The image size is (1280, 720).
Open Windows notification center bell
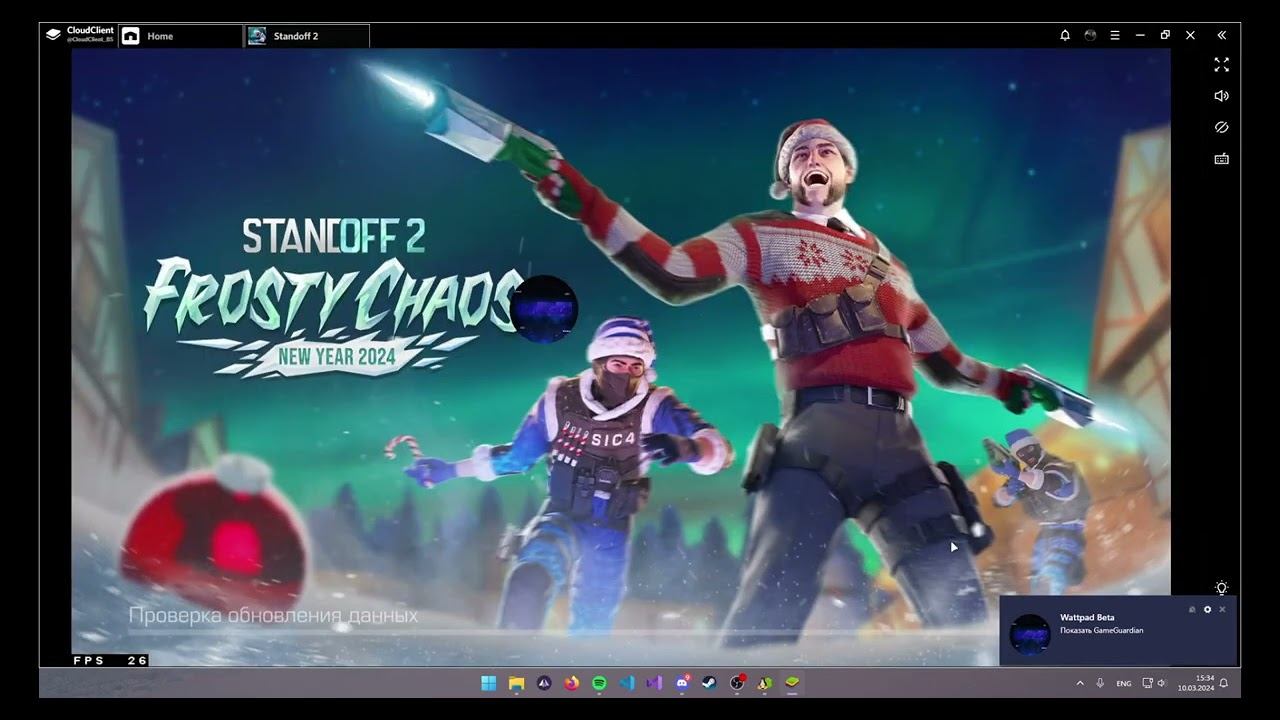[x=1223, y=683]
